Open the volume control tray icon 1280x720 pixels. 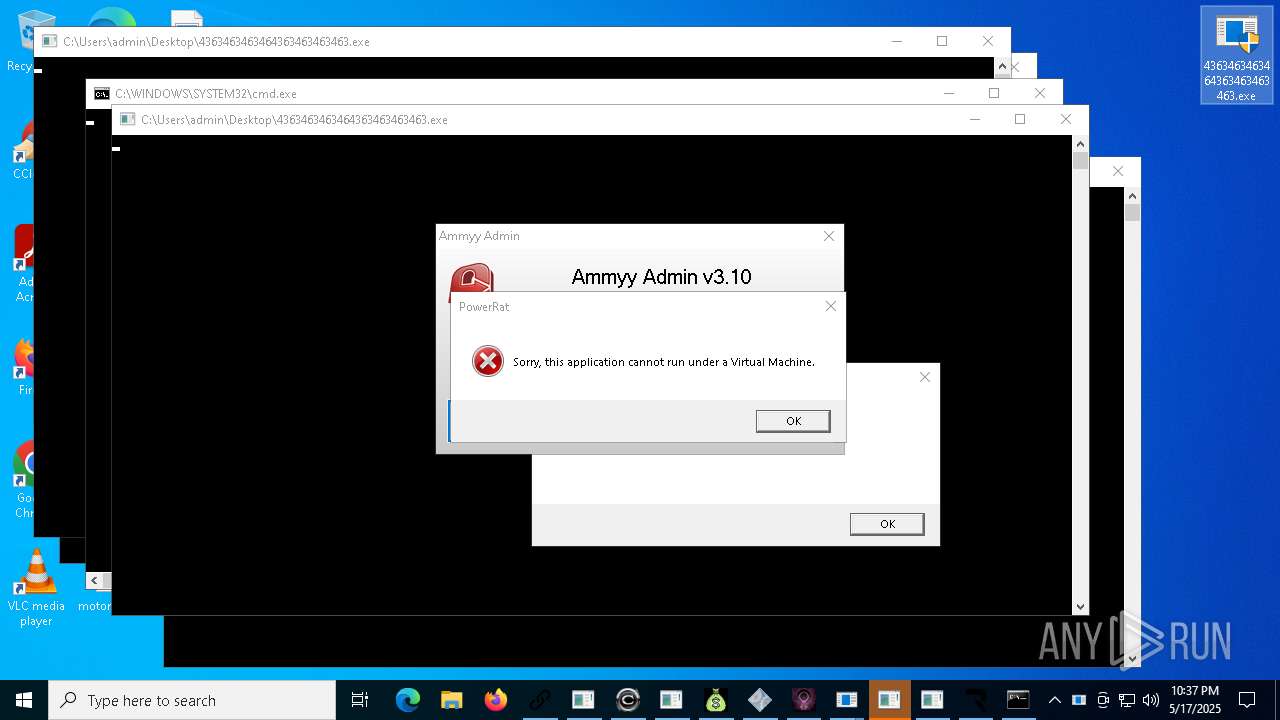(x=1151, y=700)
